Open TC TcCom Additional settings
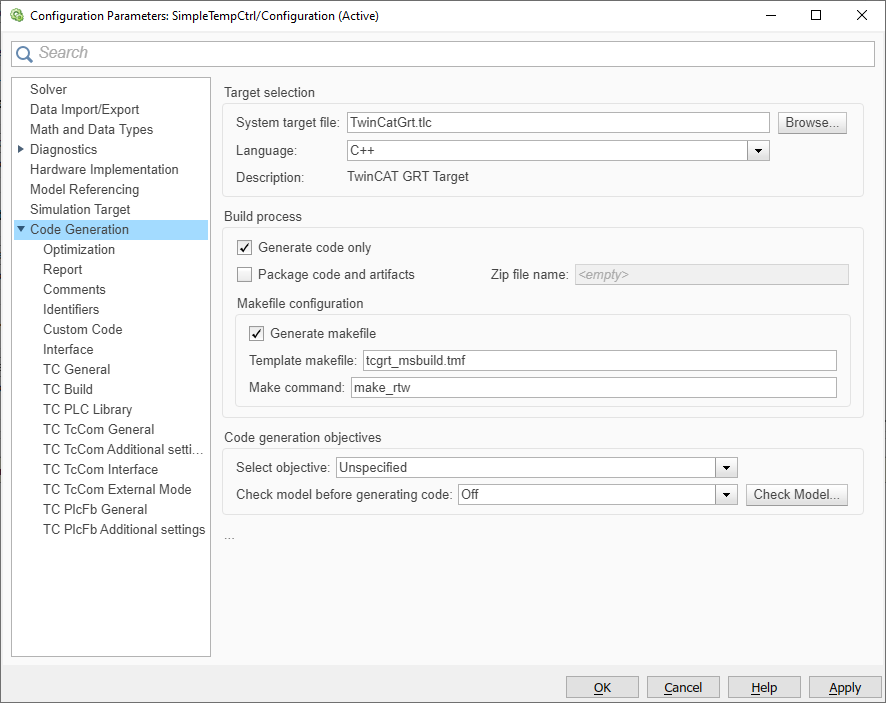 click(x=123, y=449)
